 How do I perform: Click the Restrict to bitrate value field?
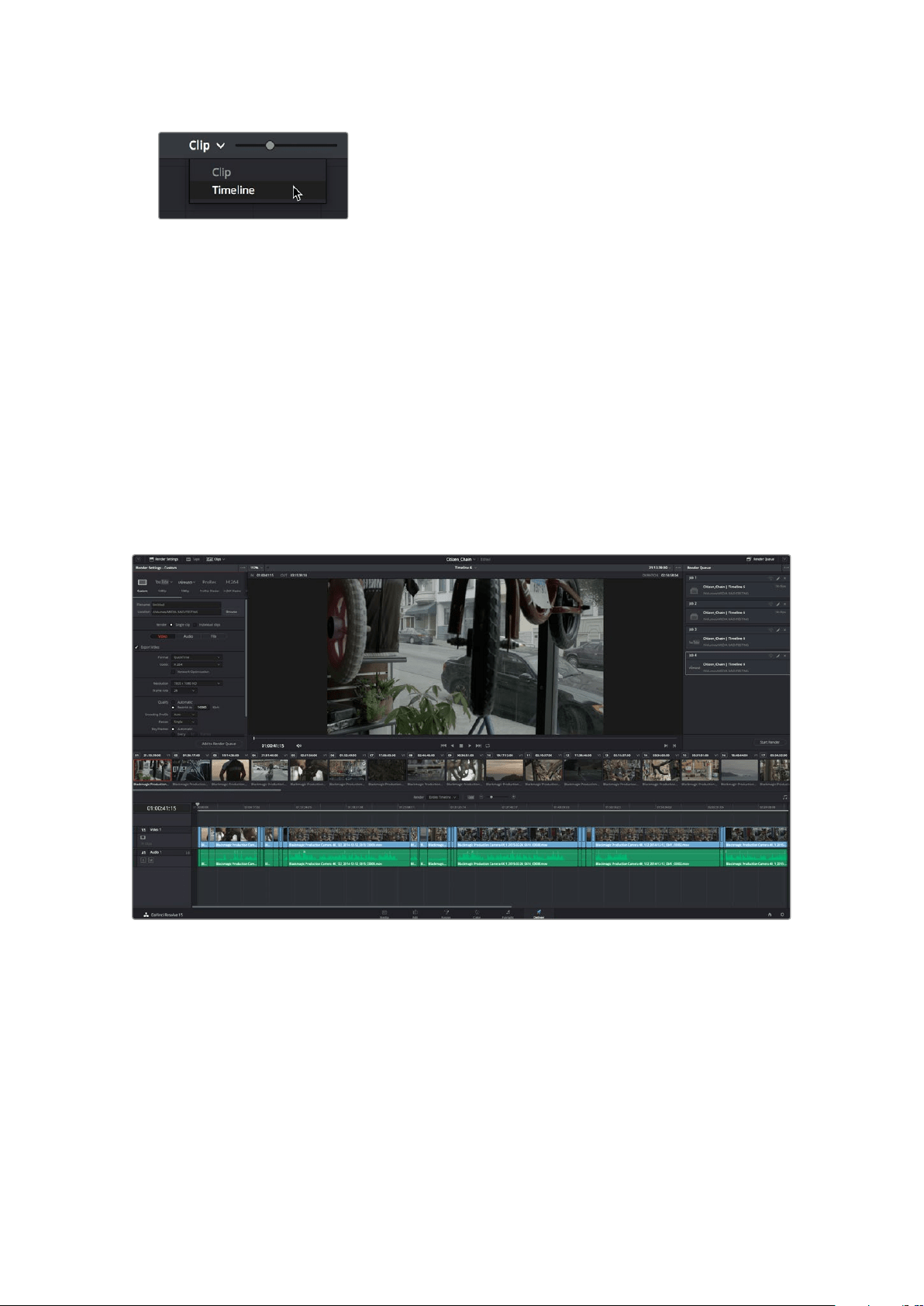(x=202, y=708)
